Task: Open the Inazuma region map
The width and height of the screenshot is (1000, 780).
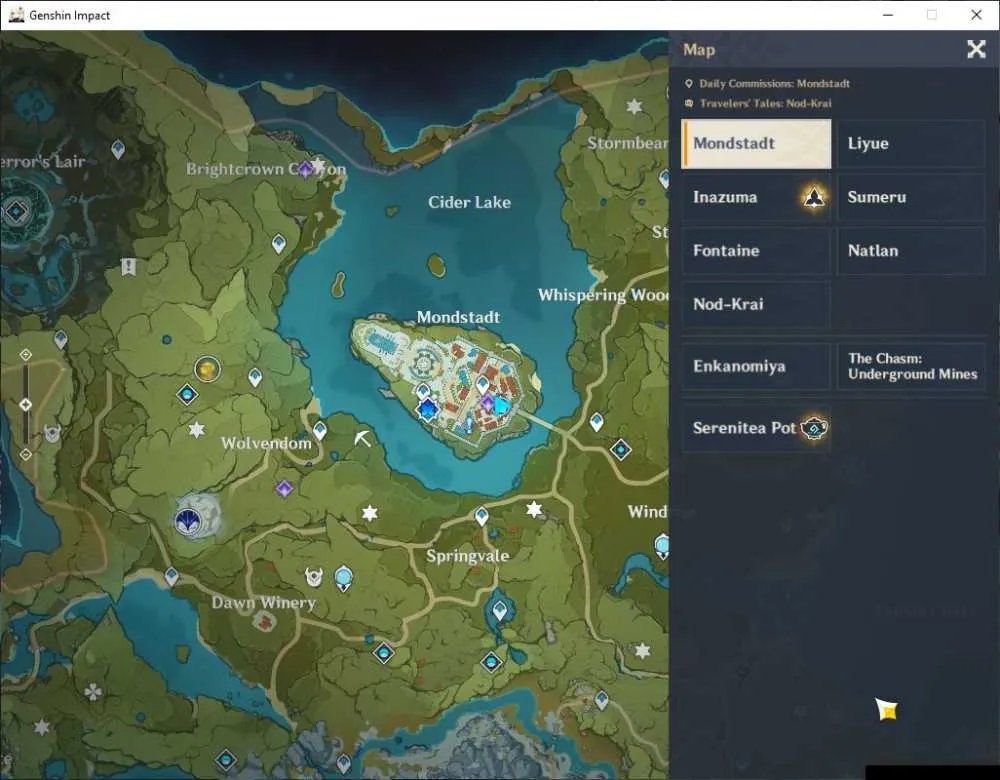Action: tap(756, 197)
